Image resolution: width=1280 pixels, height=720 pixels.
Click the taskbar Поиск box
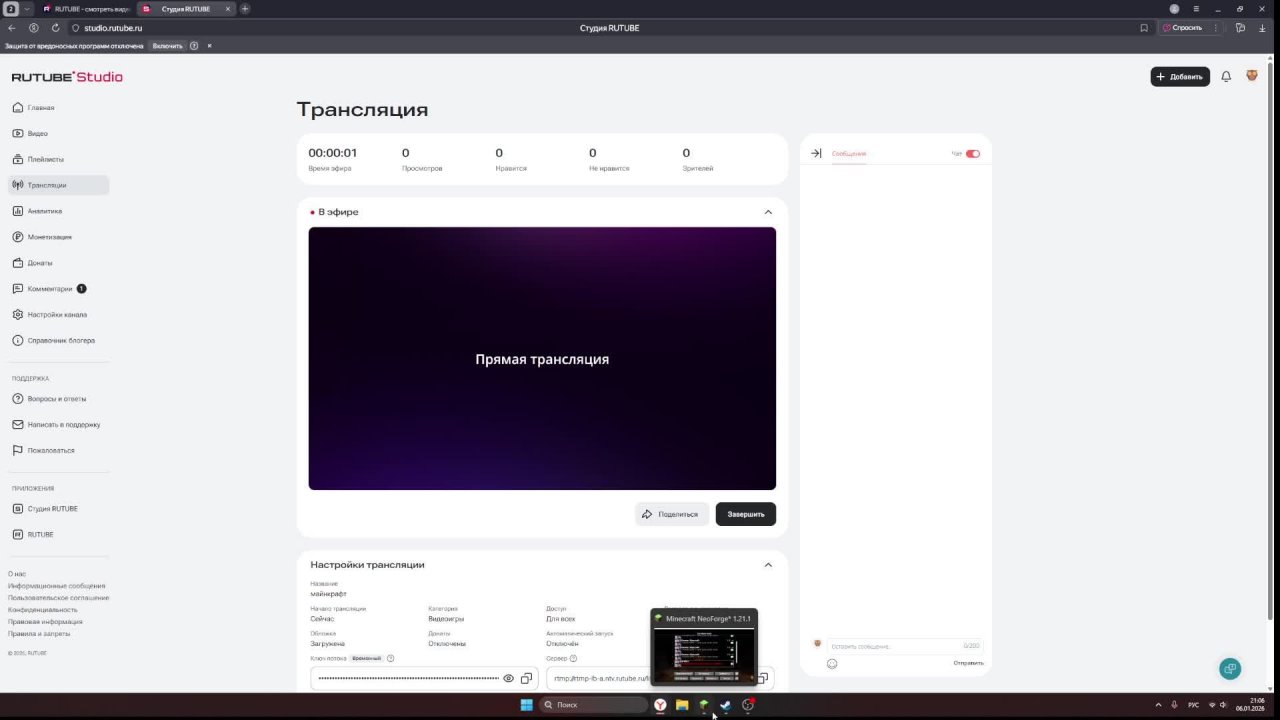[592, 705]
